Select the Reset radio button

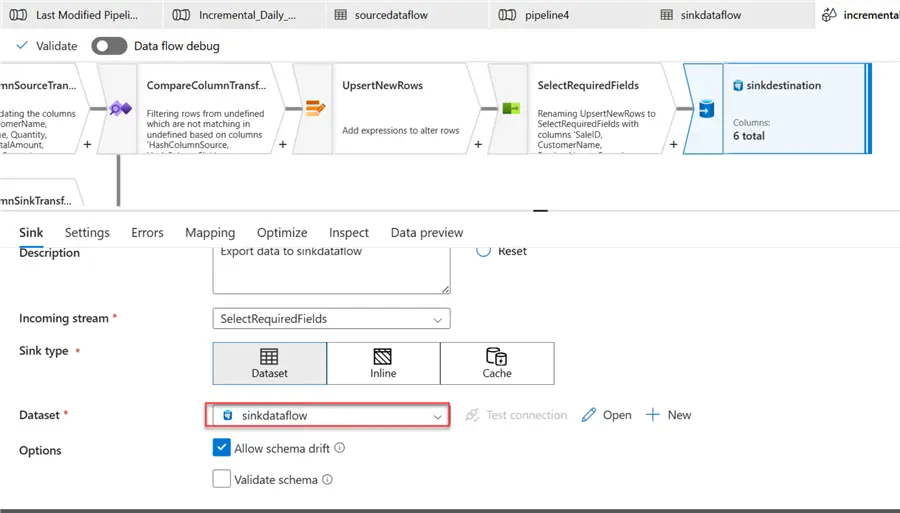[483, 251]
